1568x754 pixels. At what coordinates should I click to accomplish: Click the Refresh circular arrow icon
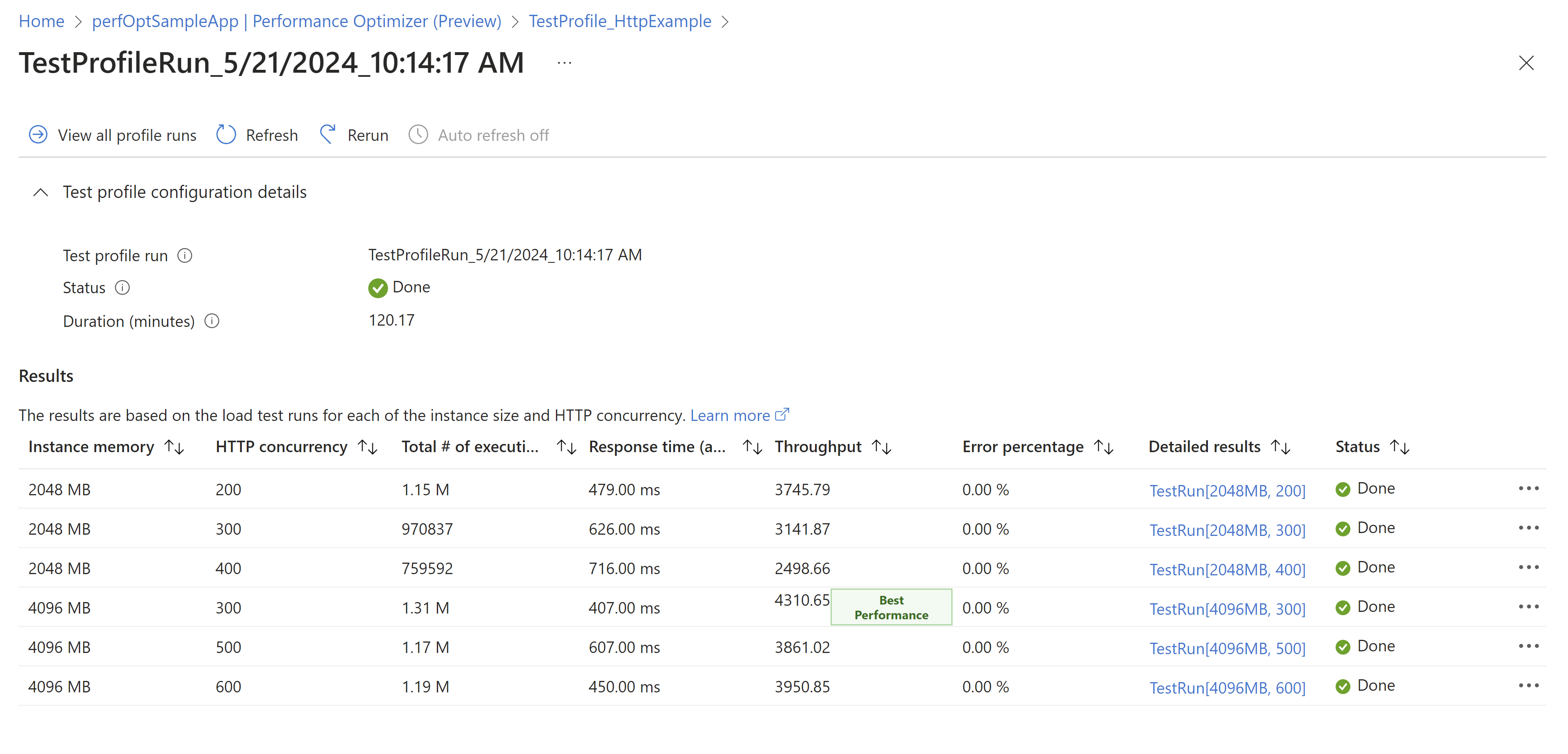[226, 135]
